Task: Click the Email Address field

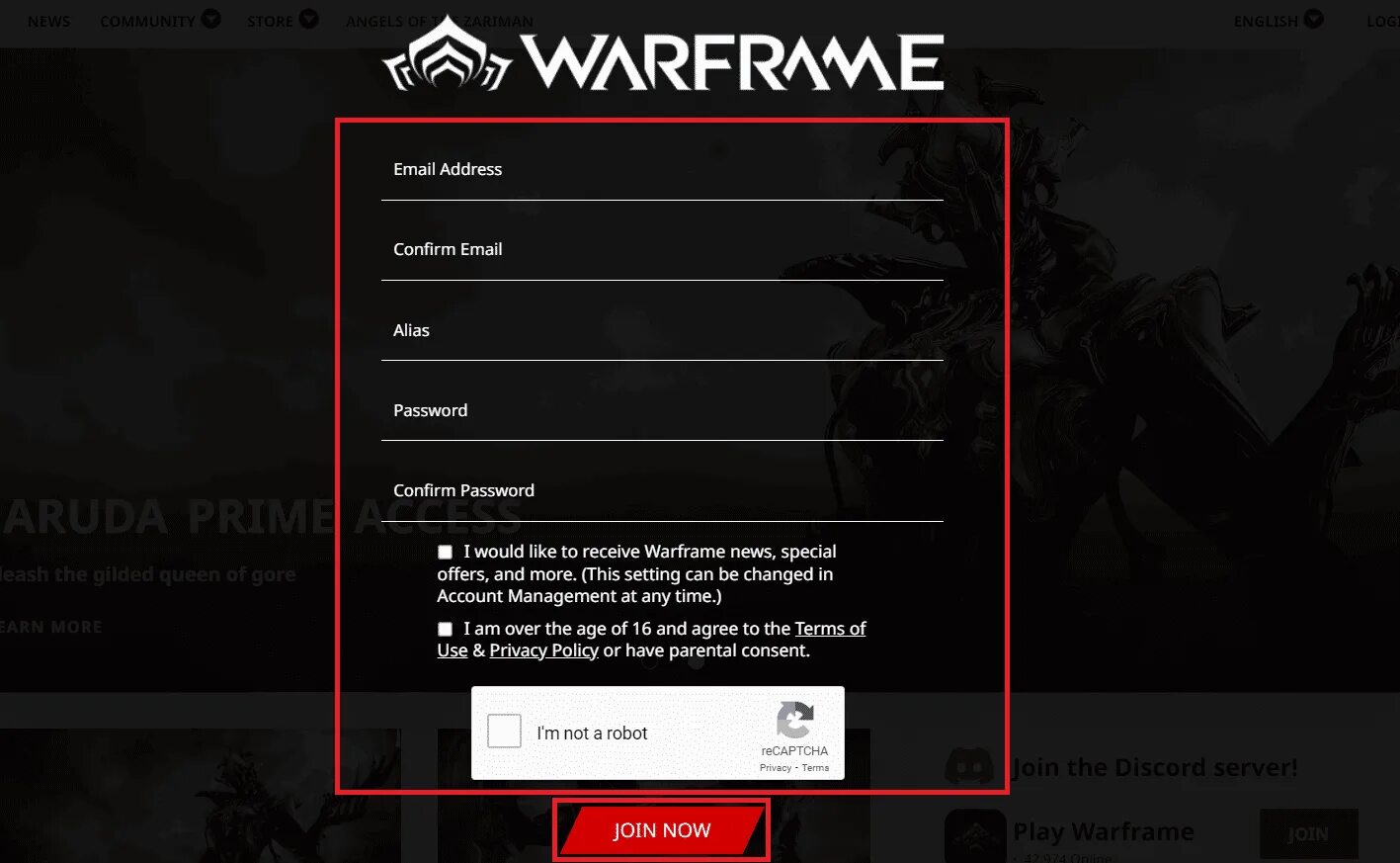Action: pyautogui.click(x=662, y=170)
